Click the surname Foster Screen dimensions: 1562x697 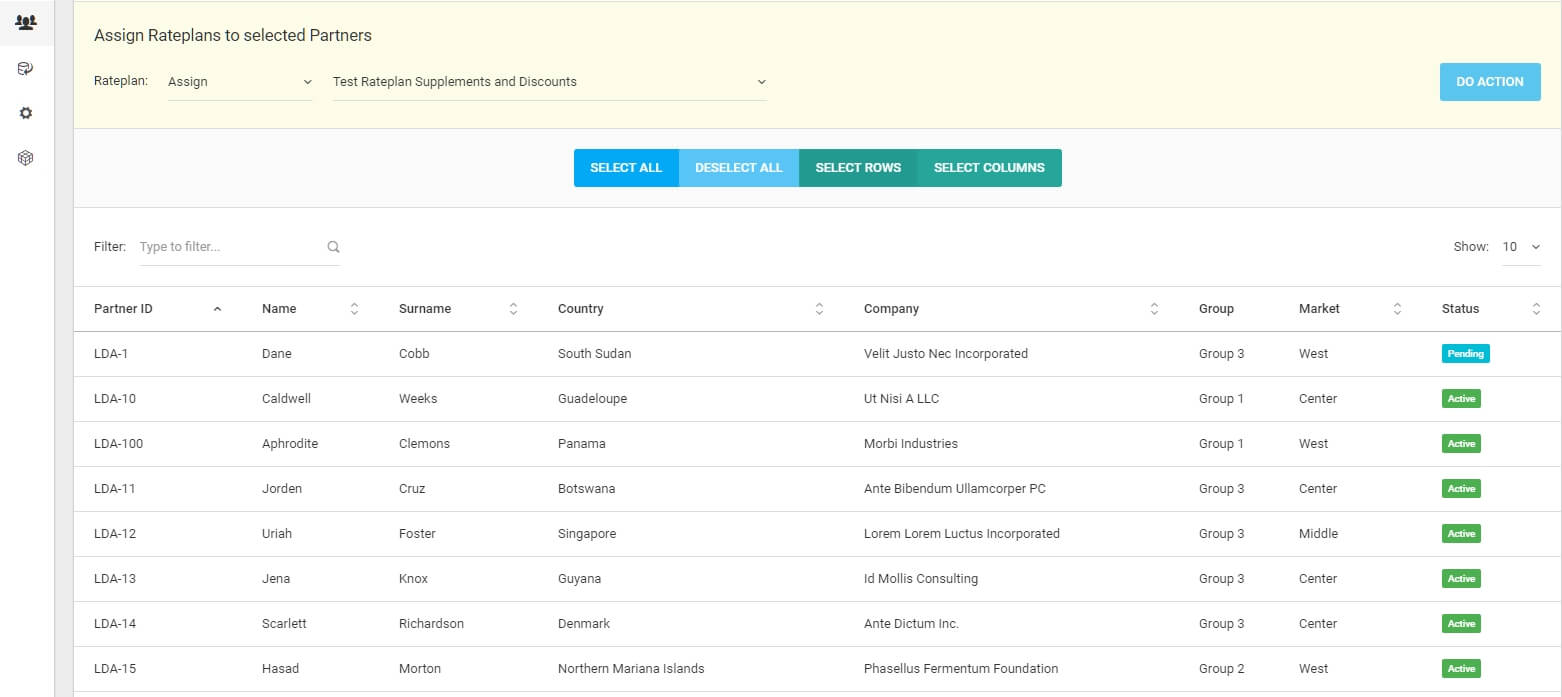click(417, 534)
